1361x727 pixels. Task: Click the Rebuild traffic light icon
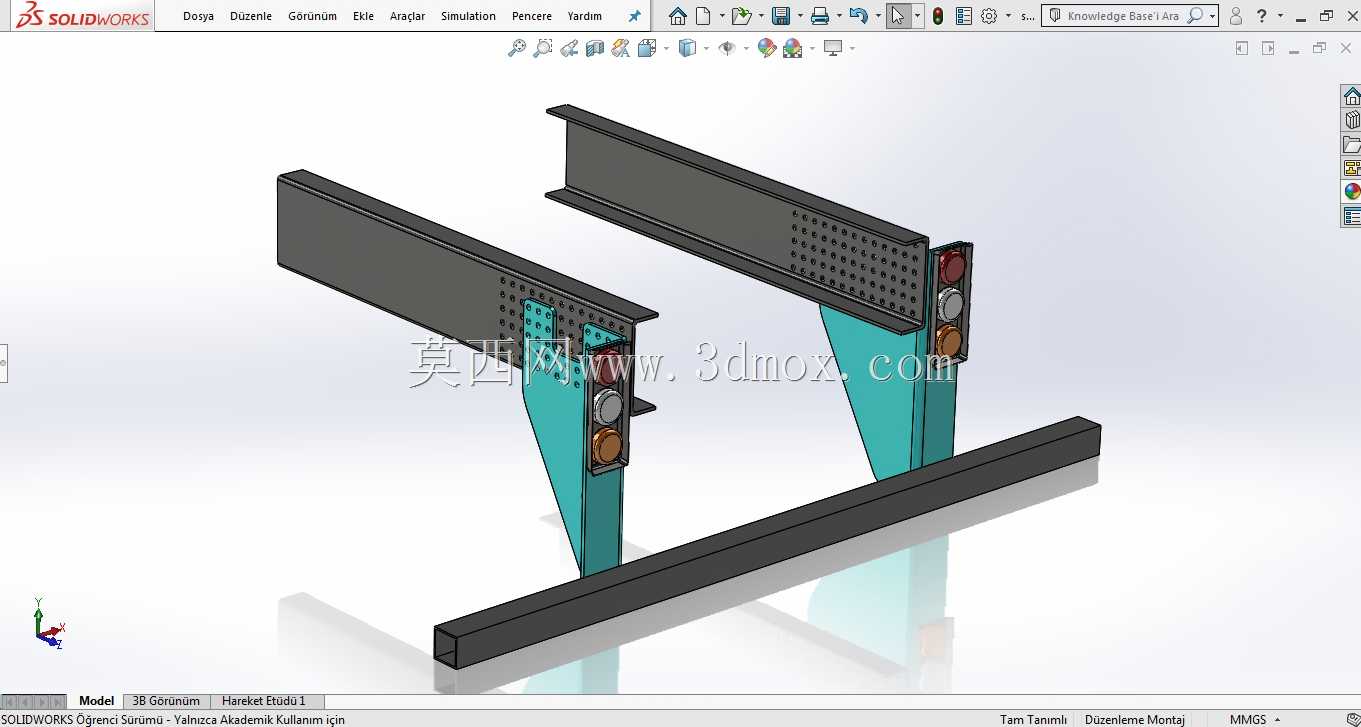pyautogui.click(x=938, y=16)
